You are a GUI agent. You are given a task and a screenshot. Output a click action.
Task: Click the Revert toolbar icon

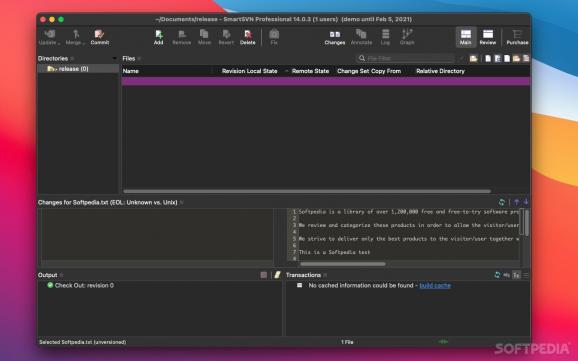coord(226,37)
